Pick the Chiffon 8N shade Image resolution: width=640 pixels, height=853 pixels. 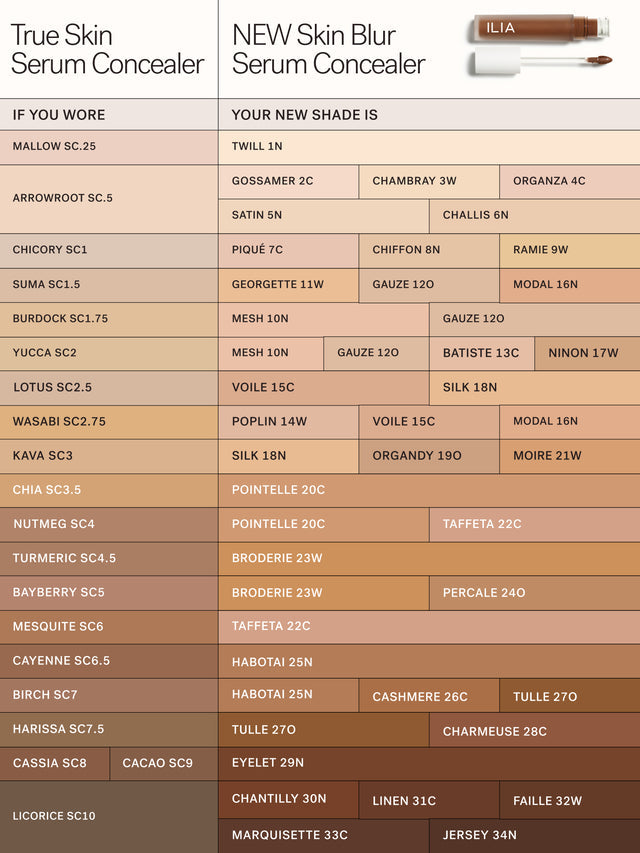[x=429, y=251]
